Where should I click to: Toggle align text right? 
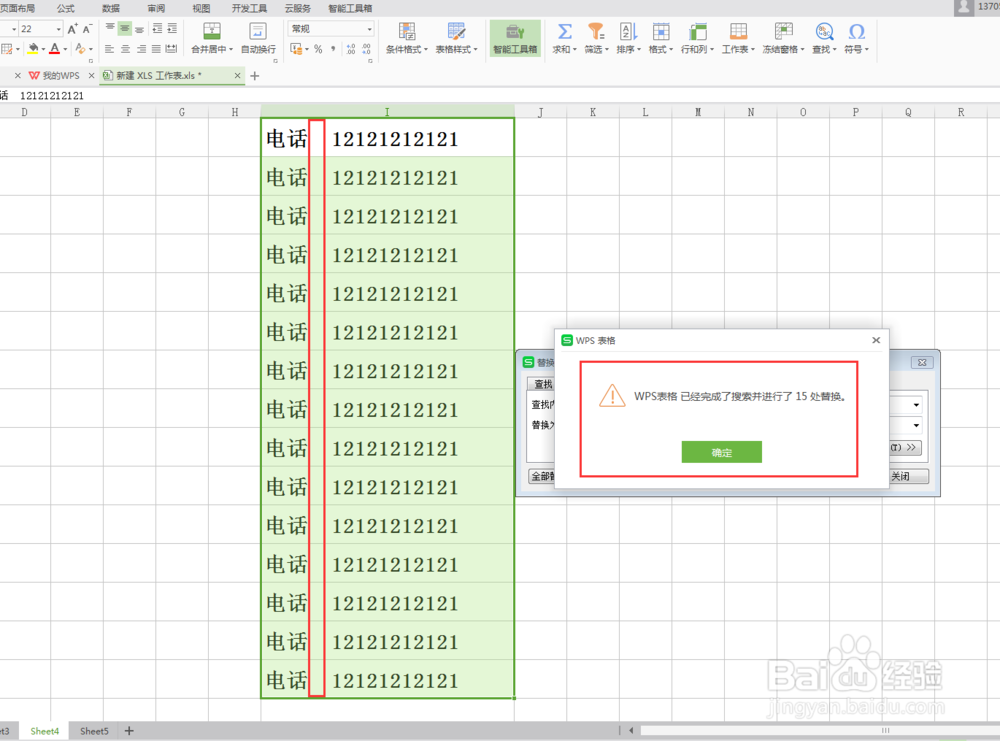coord(141,49)
